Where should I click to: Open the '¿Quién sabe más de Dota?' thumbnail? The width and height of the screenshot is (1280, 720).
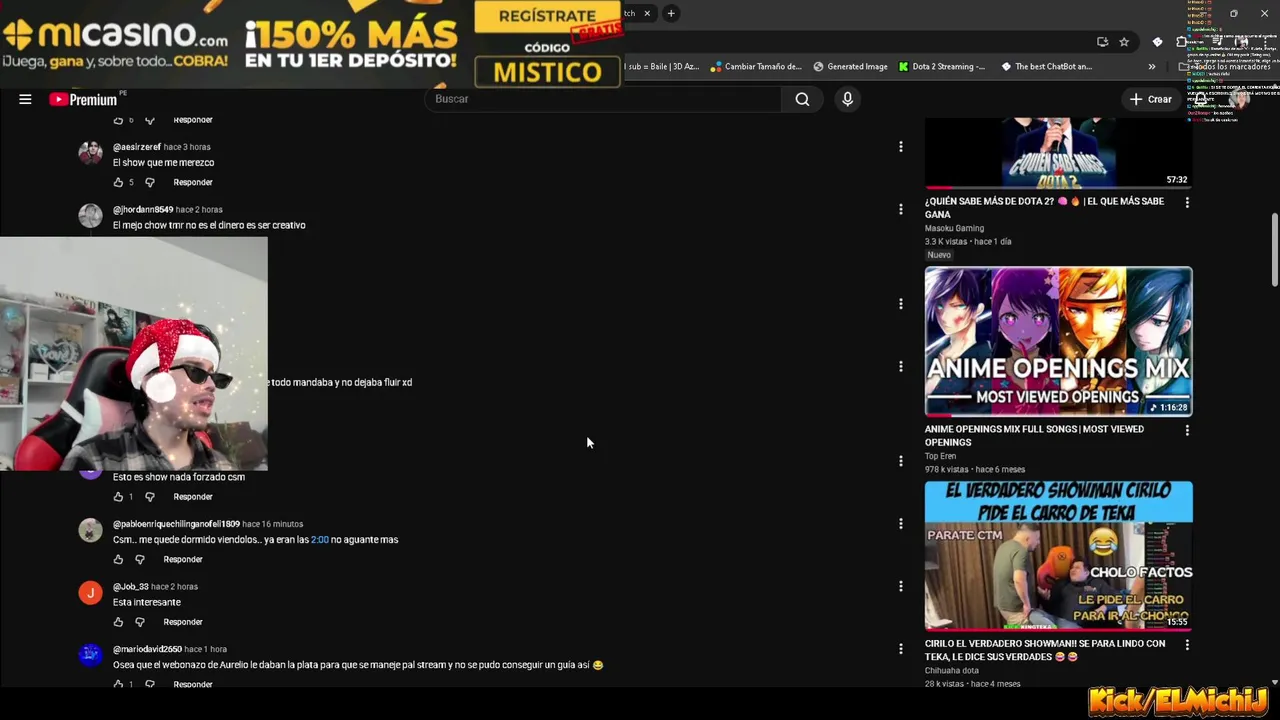click(x=1058, y=153)
